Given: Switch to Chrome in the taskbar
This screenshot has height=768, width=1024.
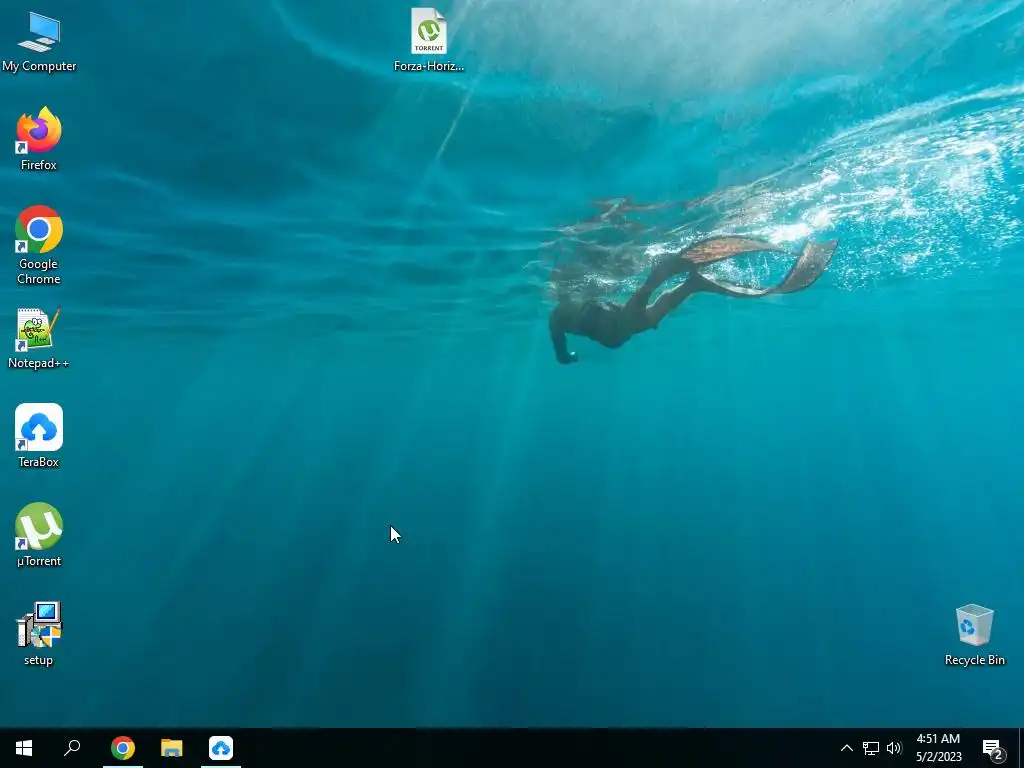Looking at the screenshot, I should click(123, 748).
